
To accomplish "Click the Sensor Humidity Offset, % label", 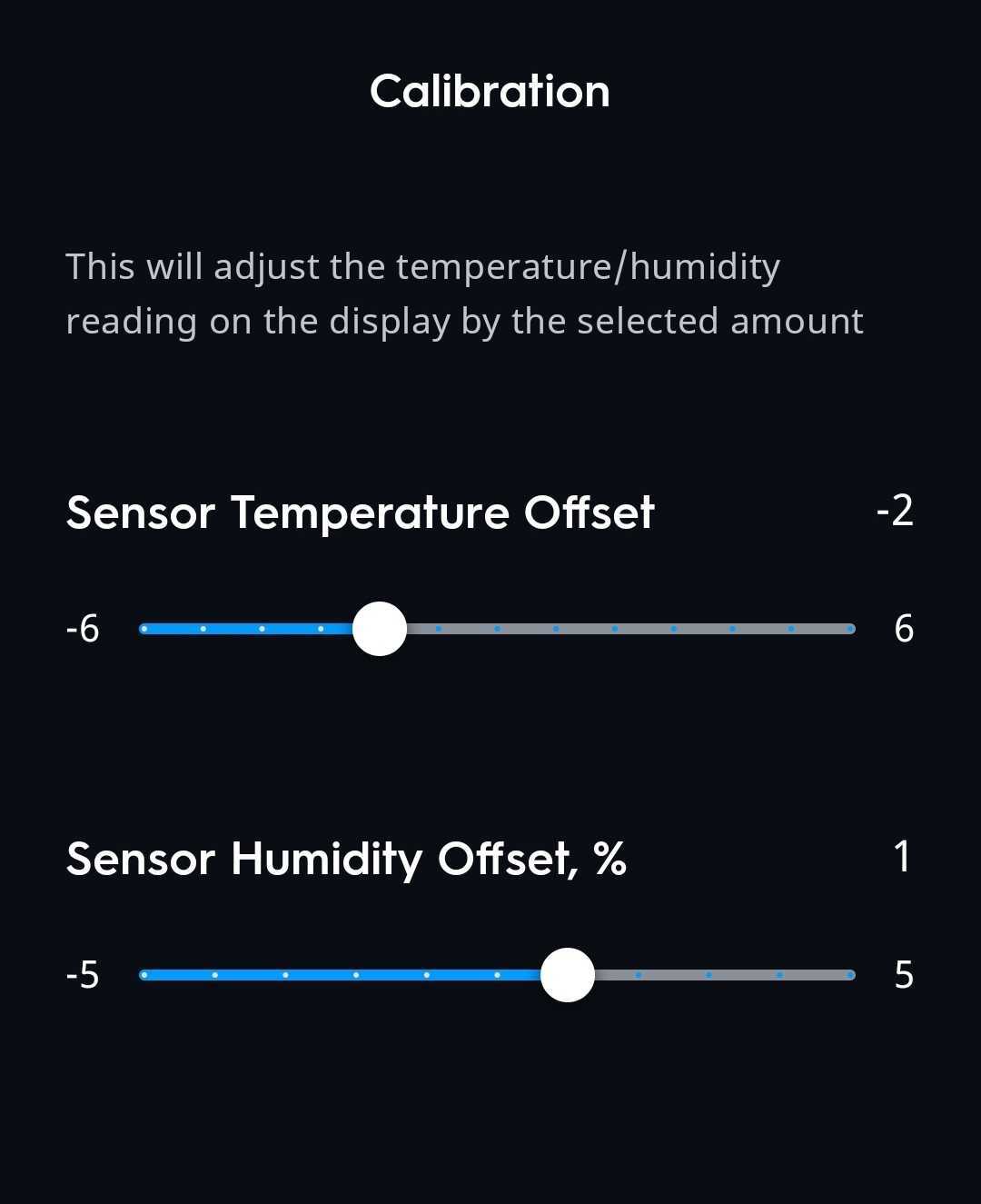I will pos(346,859).
